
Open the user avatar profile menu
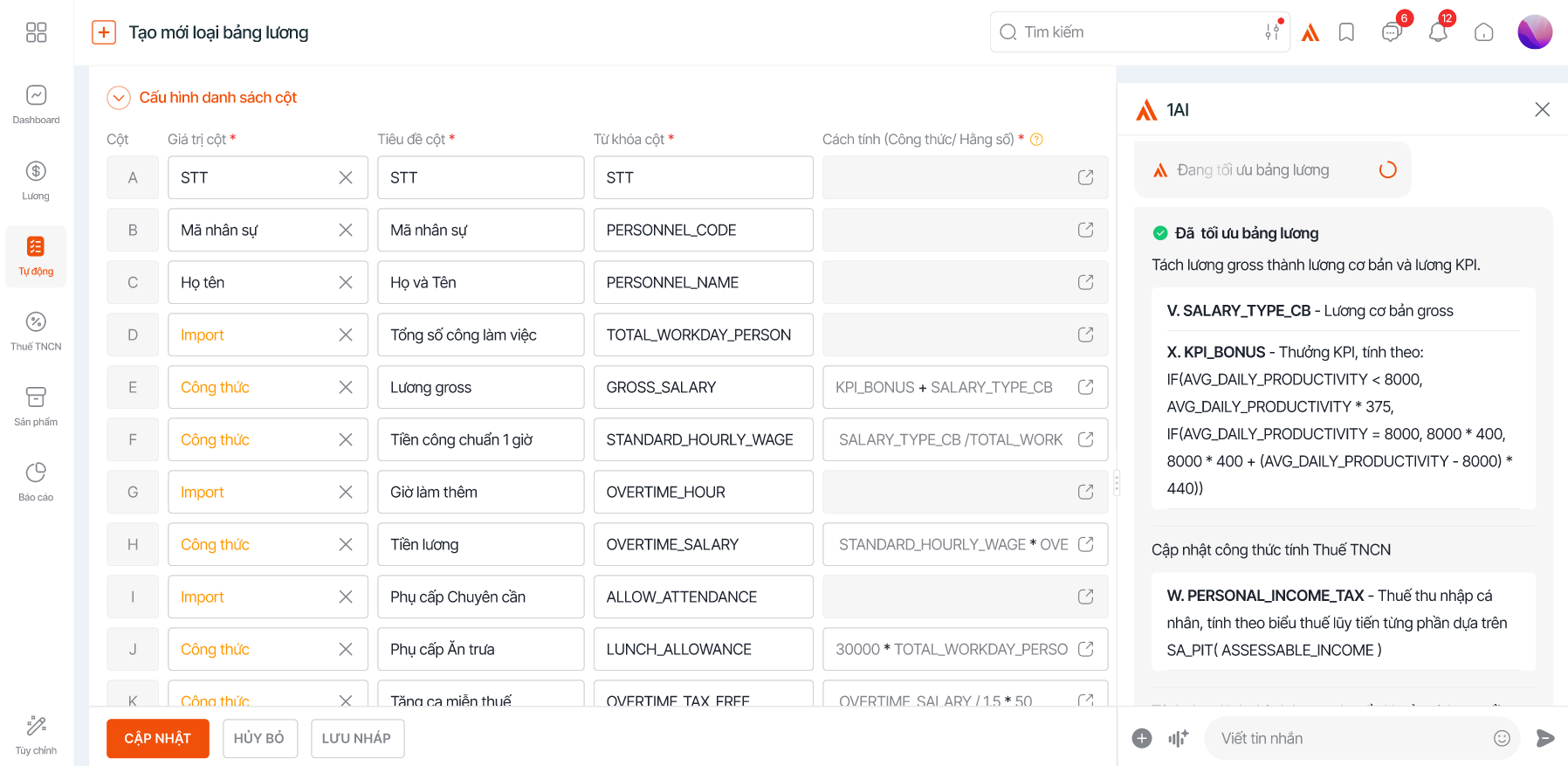1535,32
